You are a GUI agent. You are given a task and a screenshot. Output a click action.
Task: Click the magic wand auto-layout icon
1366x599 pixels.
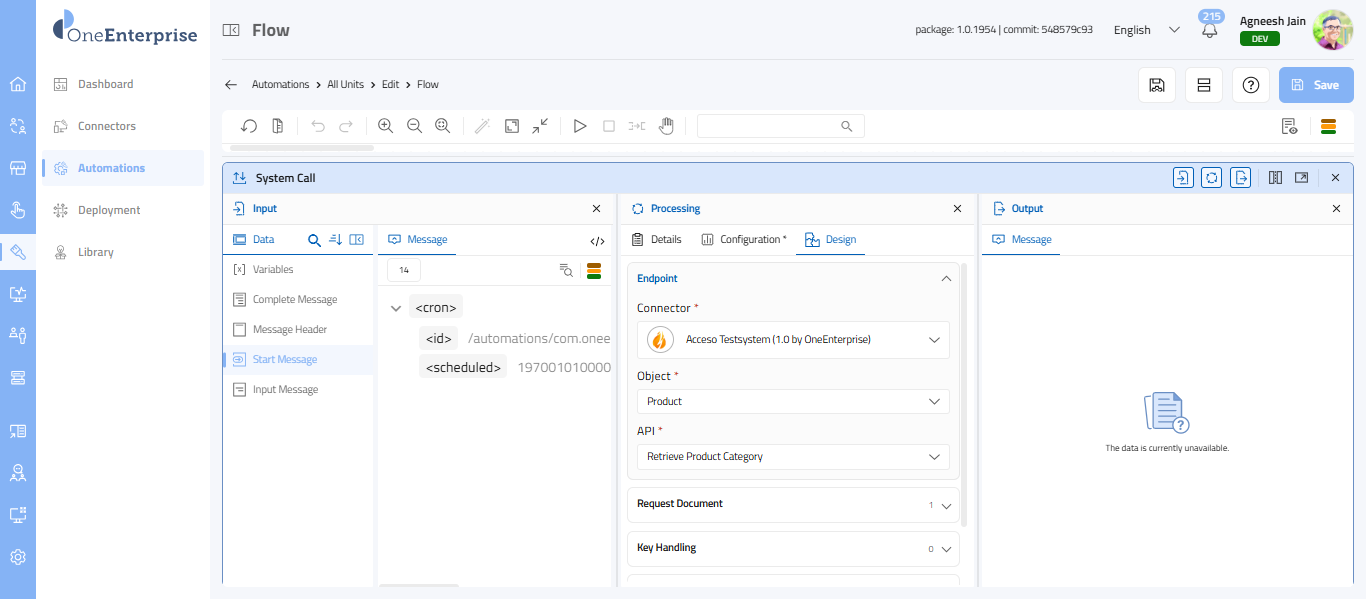481,126
